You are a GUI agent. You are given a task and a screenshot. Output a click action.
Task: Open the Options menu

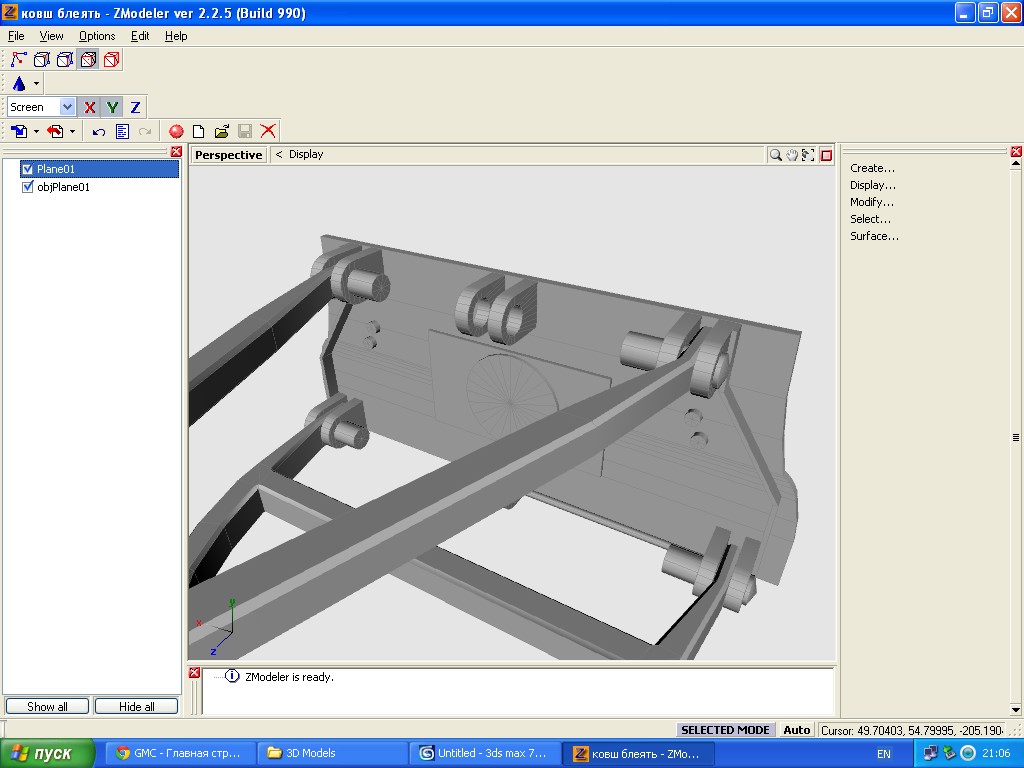[97, 36]
